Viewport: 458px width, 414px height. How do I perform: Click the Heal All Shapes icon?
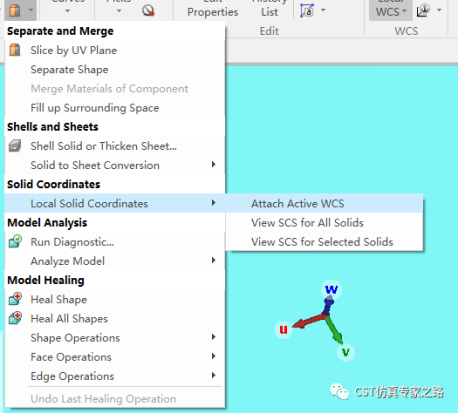(x=15, y=318)
